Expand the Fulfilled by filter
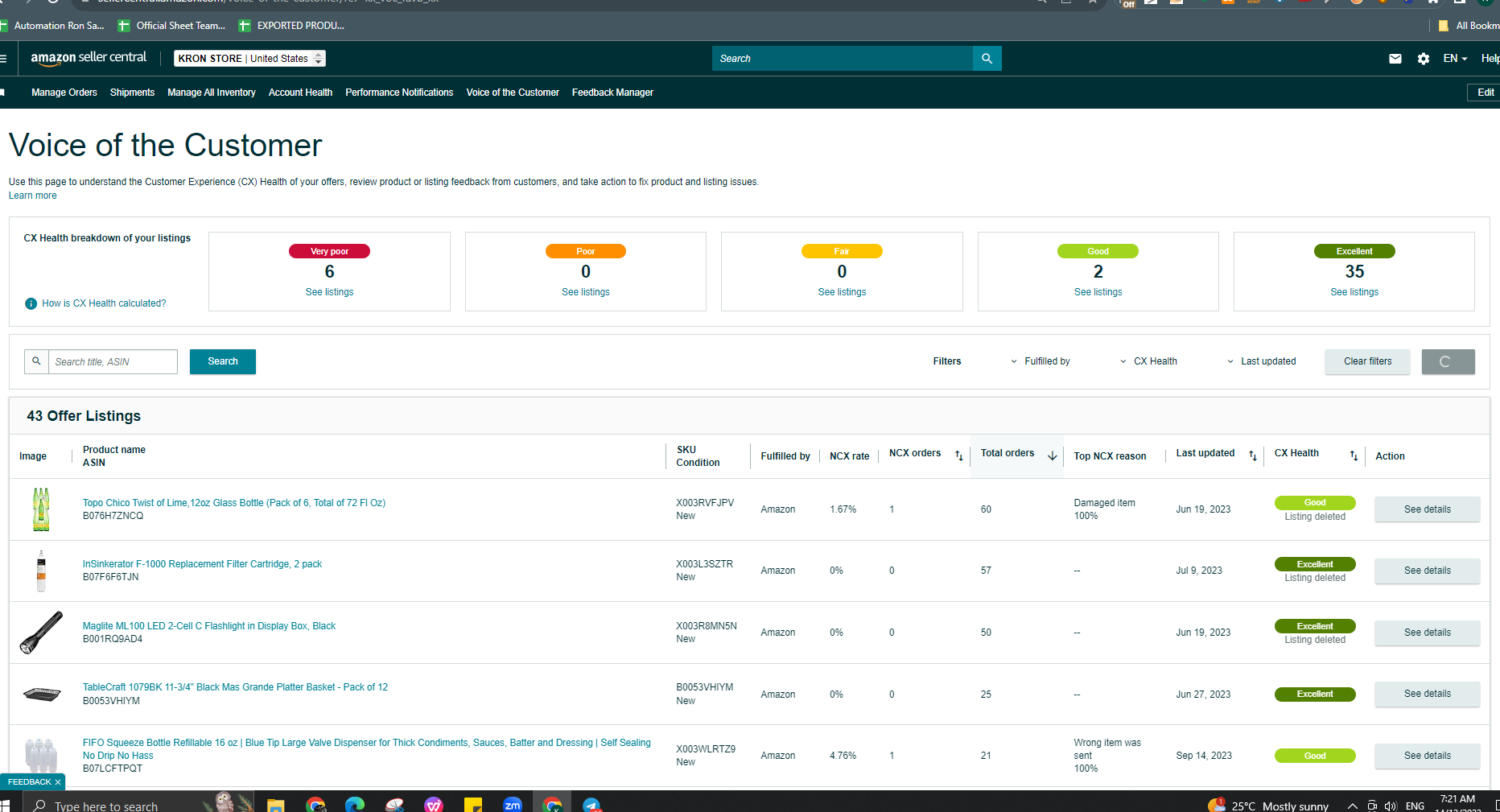 click(x=1040, y=361)
